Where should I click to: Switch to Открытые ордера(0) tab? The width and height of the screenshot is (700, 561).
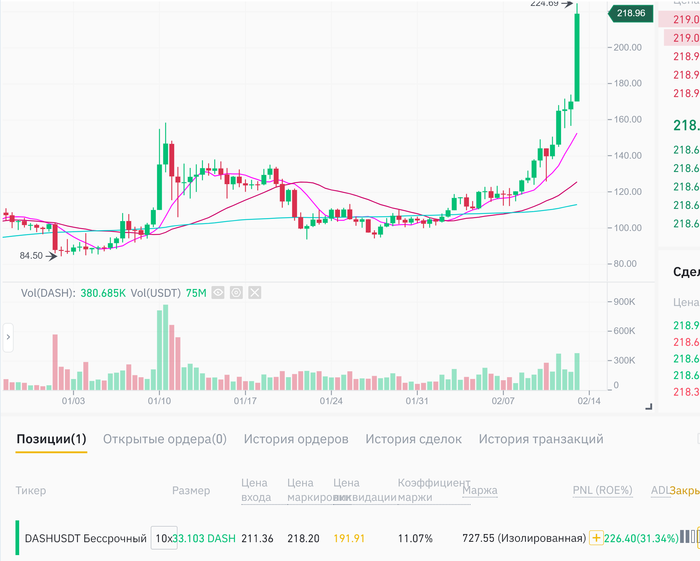pos(165,439)
